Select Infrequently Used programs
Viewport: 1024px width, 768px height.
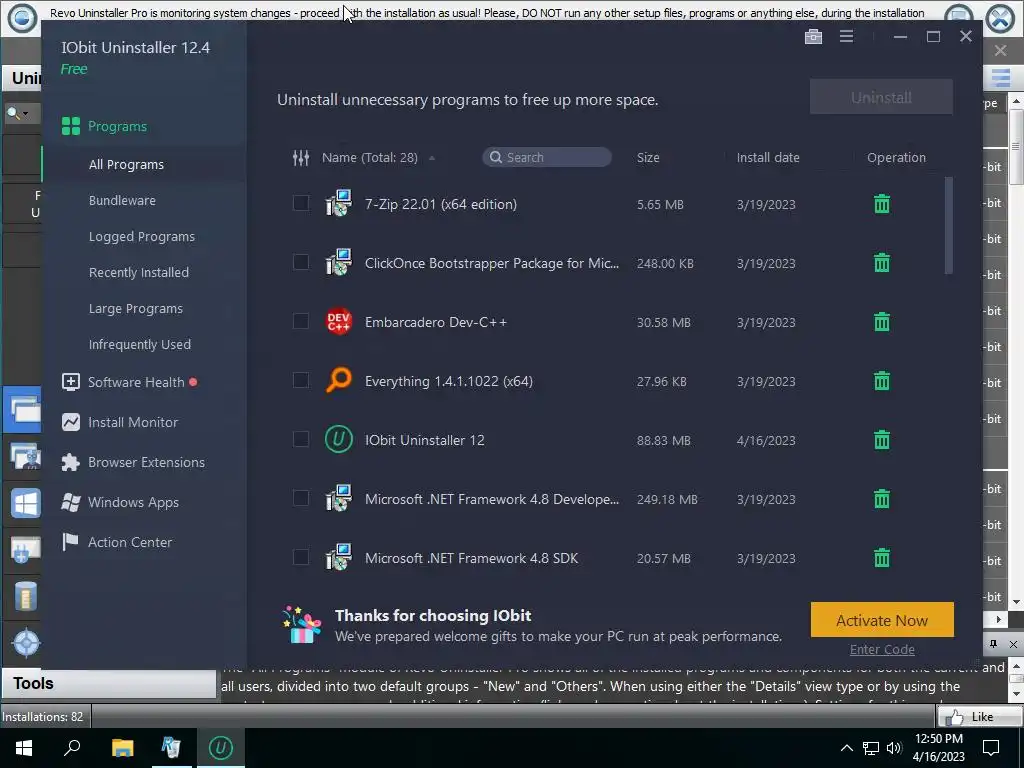(x=140, y=344)
